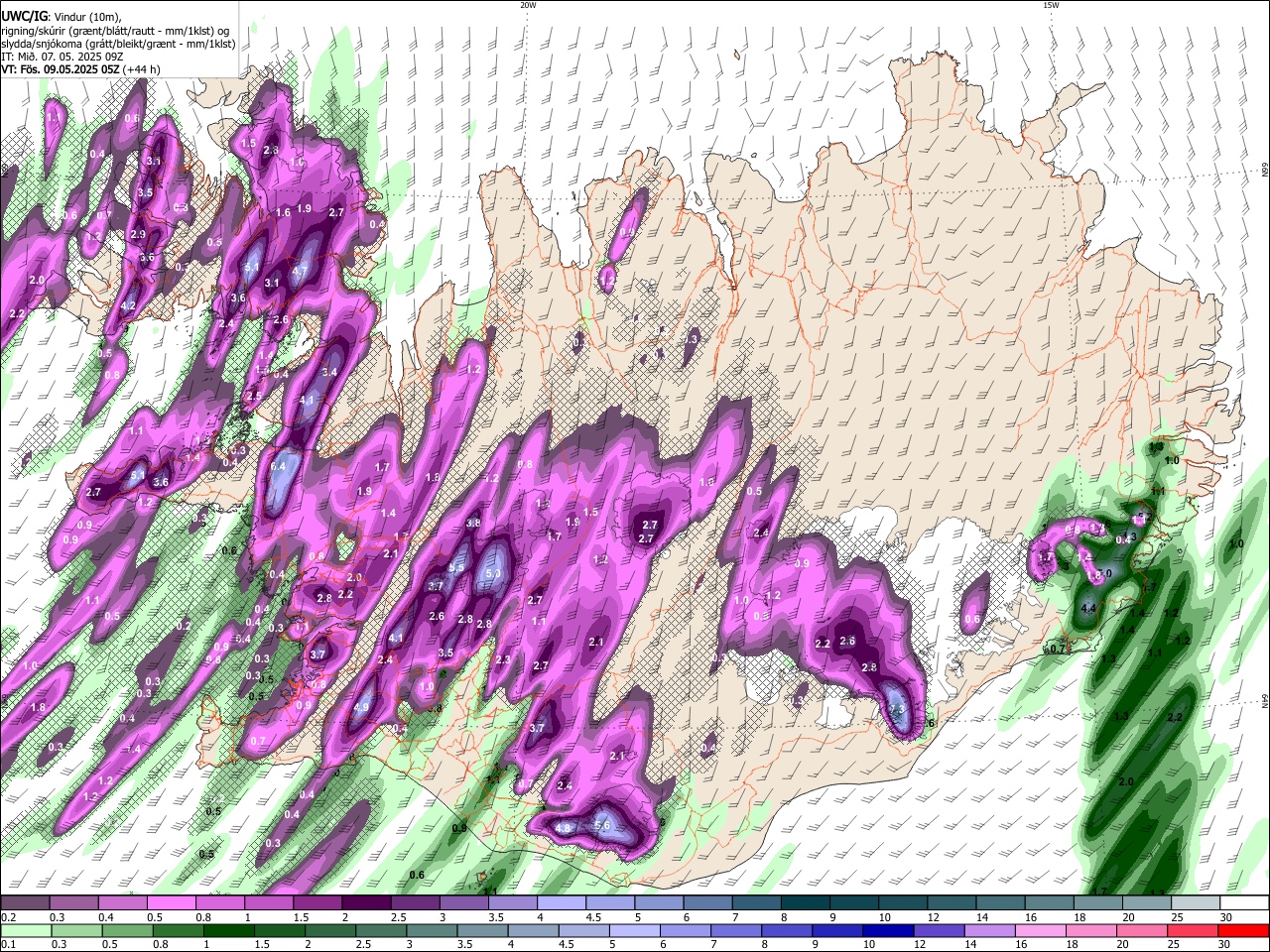Click the 4.7 snowfall value in the Westfjords
This screenshot has width=1270, height=952.
pyautogui.click(x=300, y=269)
